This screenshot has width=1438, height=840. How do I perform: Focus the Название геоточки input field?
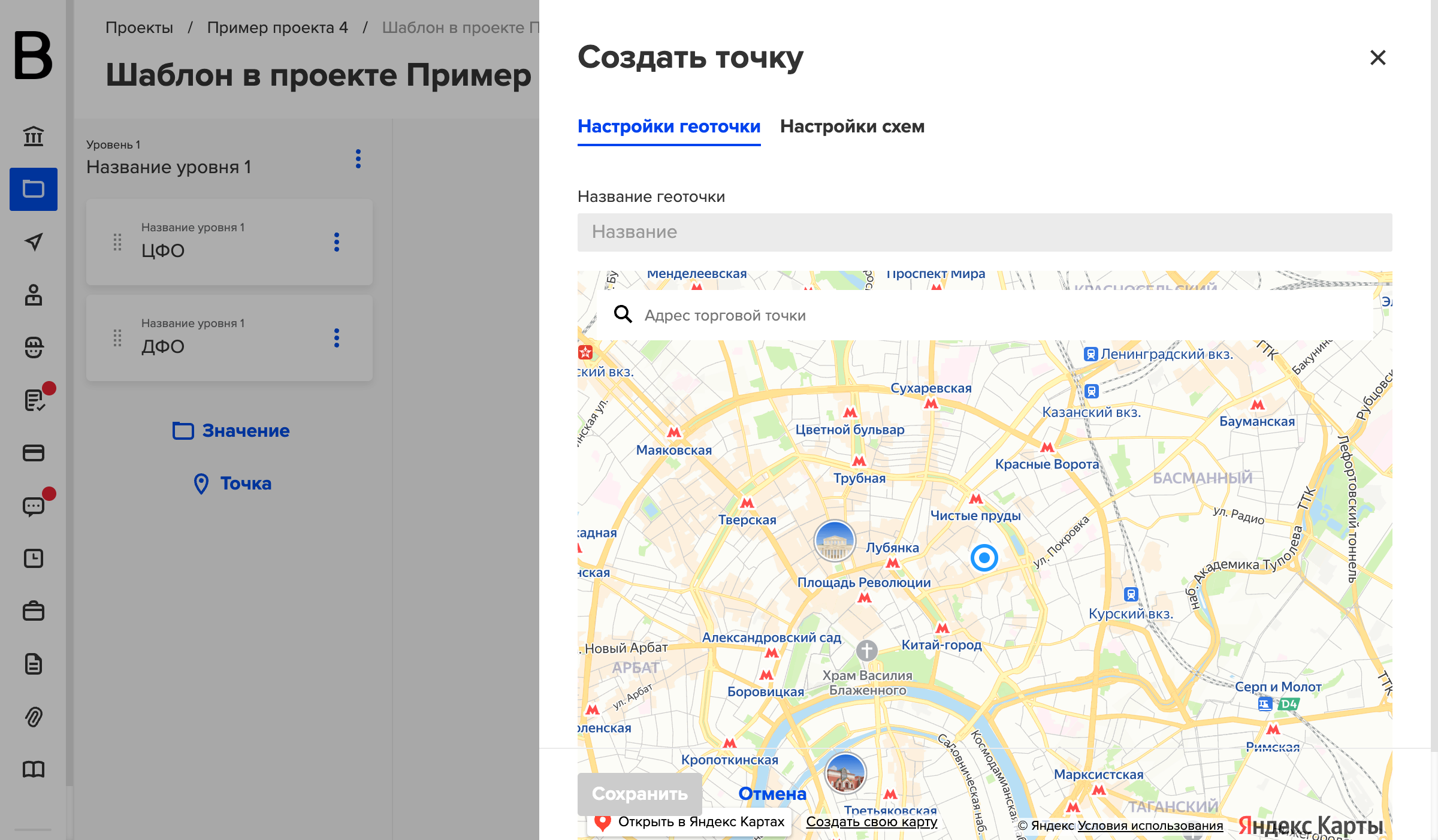point(985,232)
